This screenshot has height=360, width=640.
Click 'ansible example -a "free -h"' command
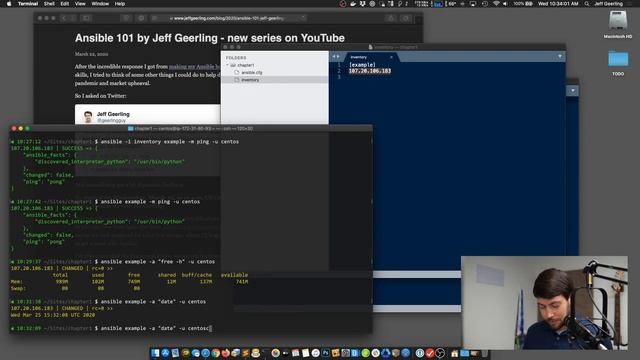(x=158, y=262)
